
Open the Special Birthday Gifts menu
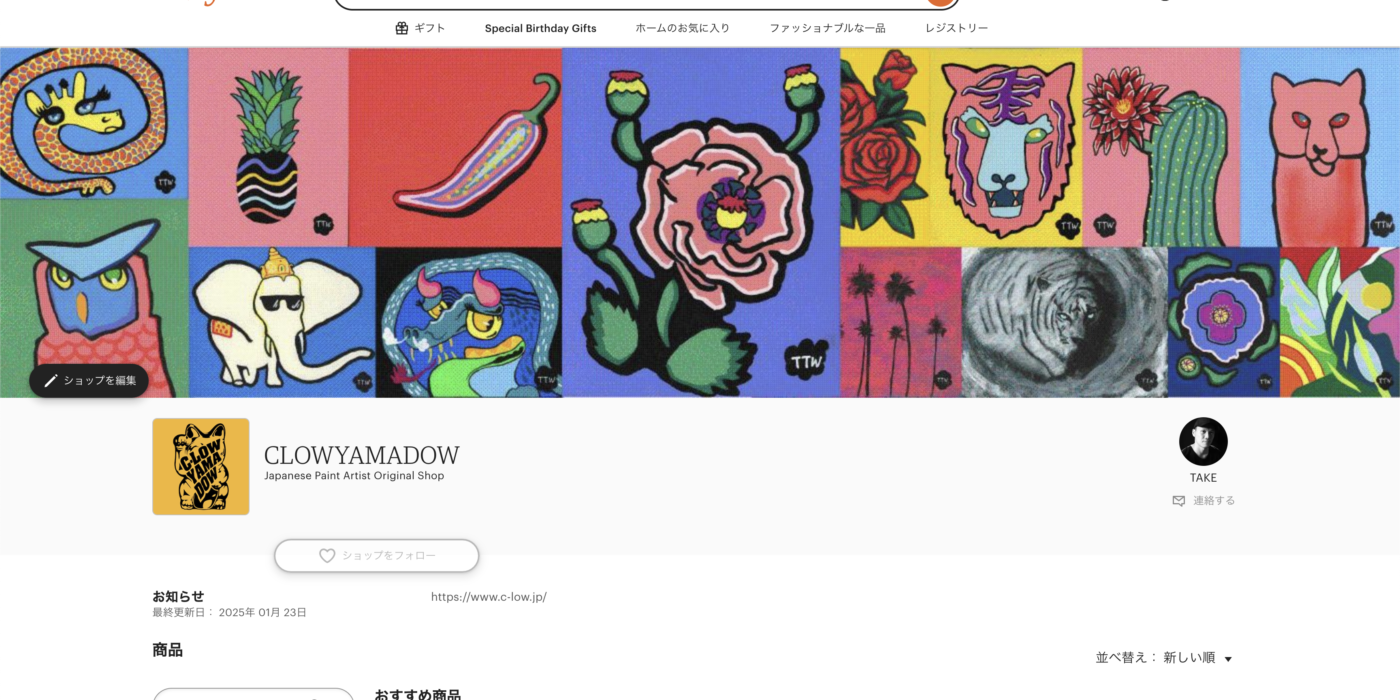pyautogui.click(x=540, y=28)
